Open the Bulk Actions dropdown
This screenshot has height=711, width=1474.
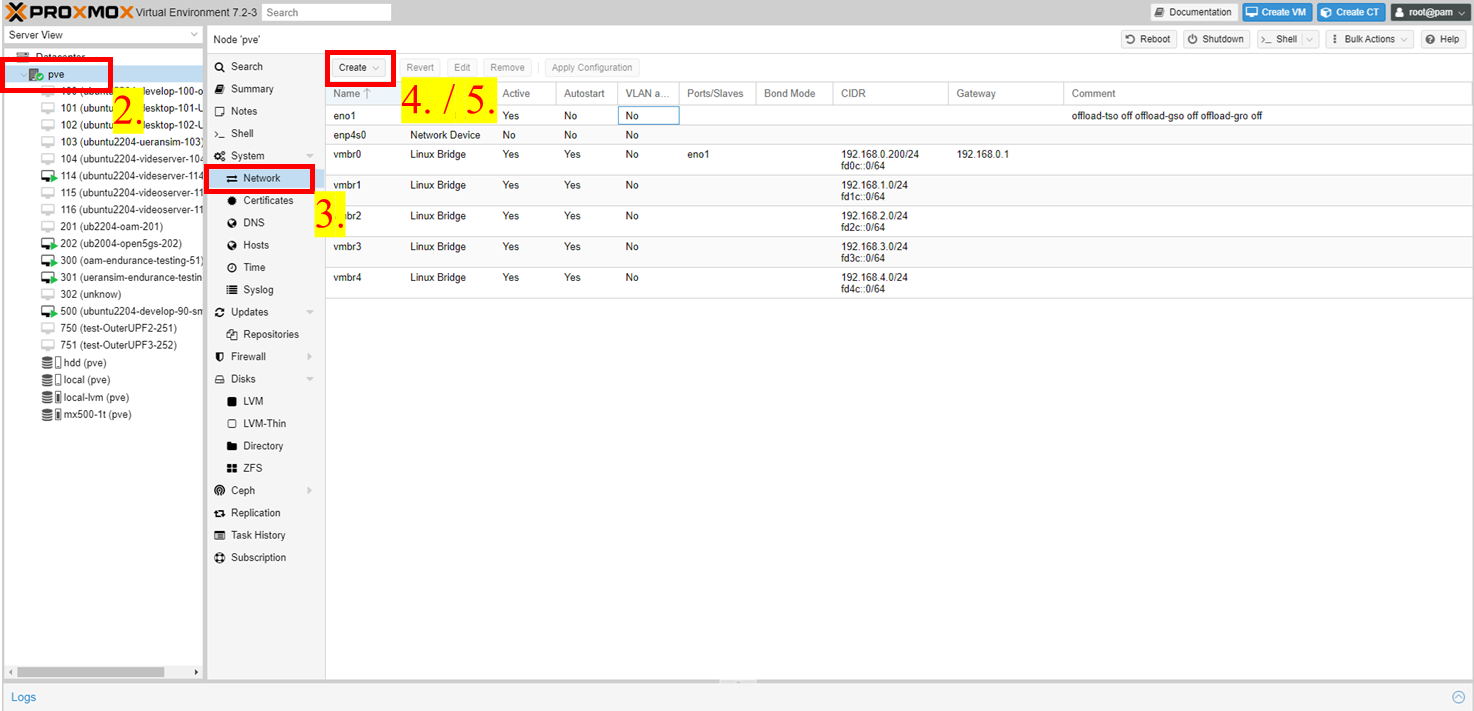[1369, 39]
